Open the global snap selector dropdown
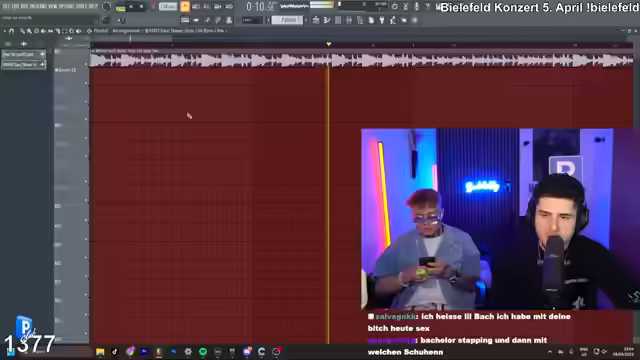The height and width of the screenshot is (360, 640). [252, 20]
